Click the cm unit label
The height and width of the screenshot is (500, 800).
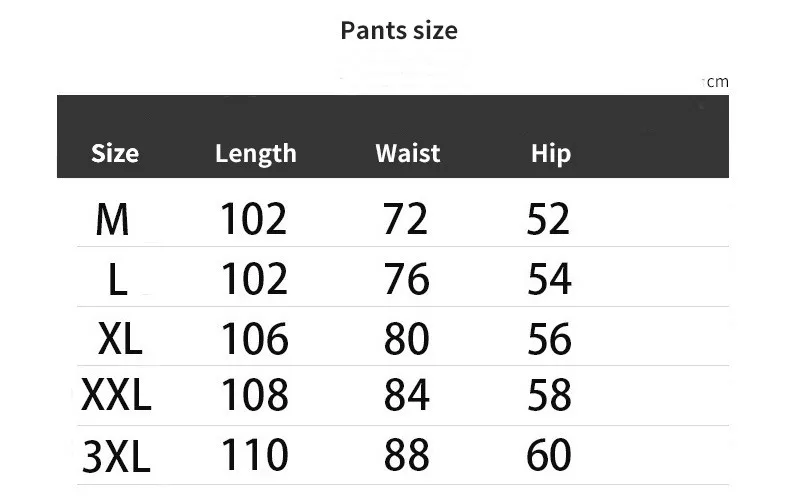(717, 82)
